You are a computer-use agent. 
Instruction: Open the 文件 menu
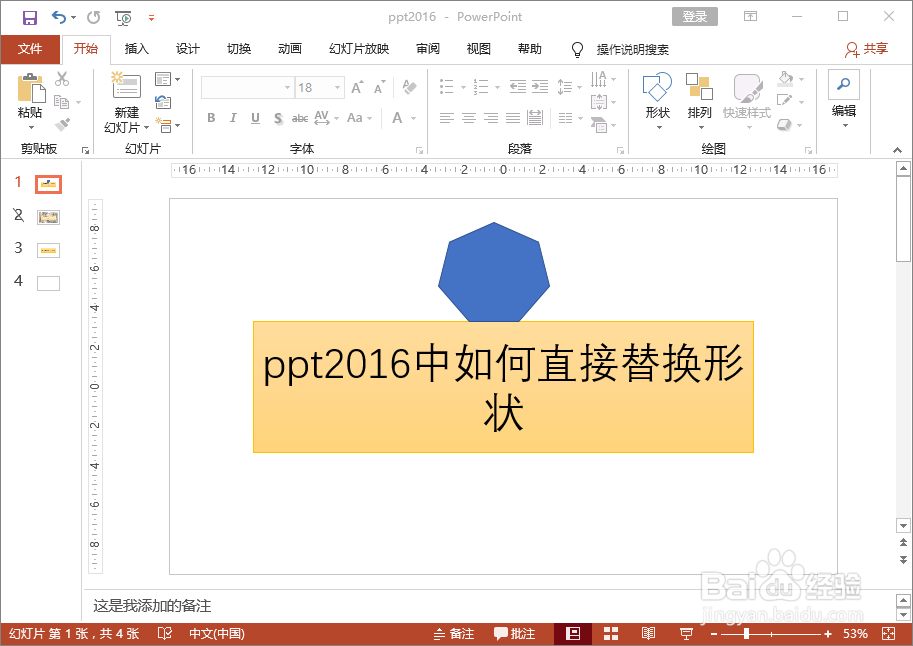click(x=30, y=49)
